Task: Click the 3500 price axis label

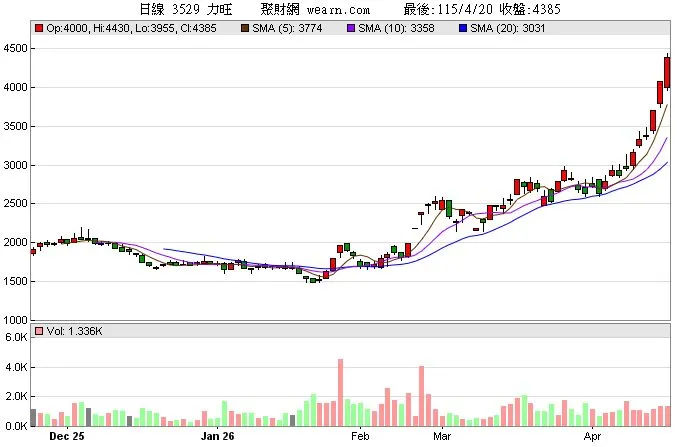Action: click(x=15, y=126)
